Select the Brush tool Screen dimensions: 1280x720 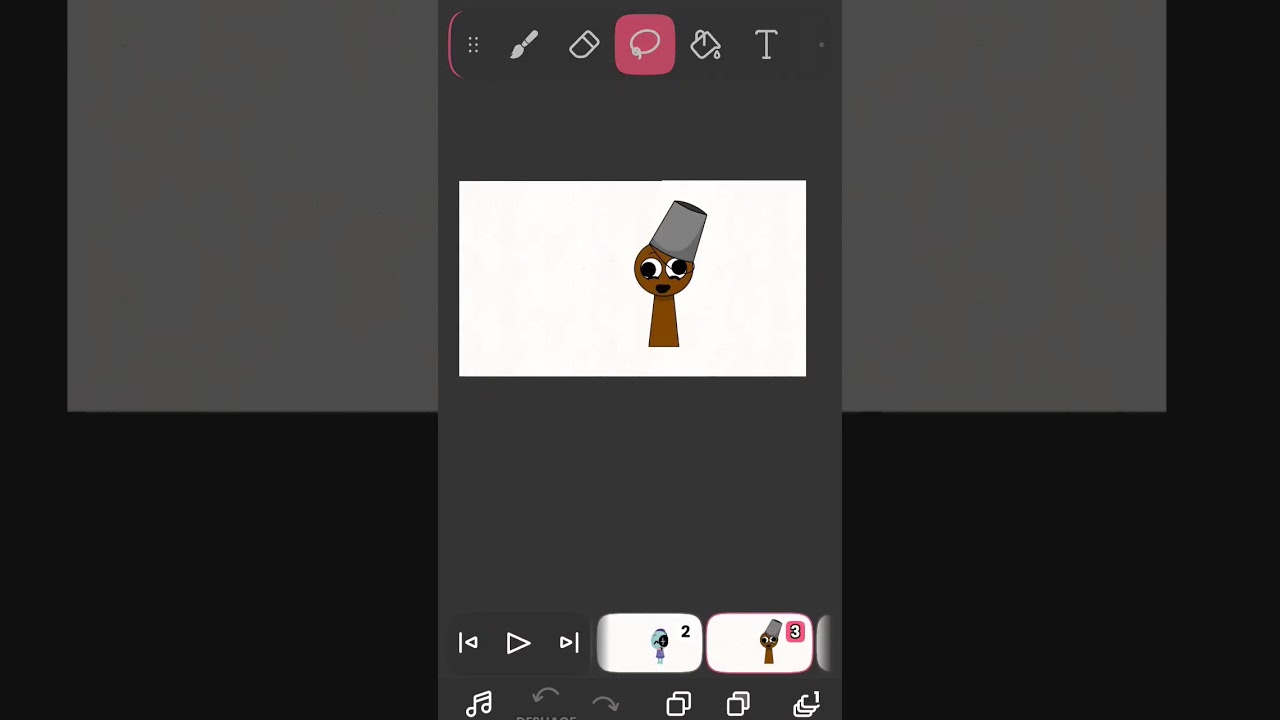524,45
